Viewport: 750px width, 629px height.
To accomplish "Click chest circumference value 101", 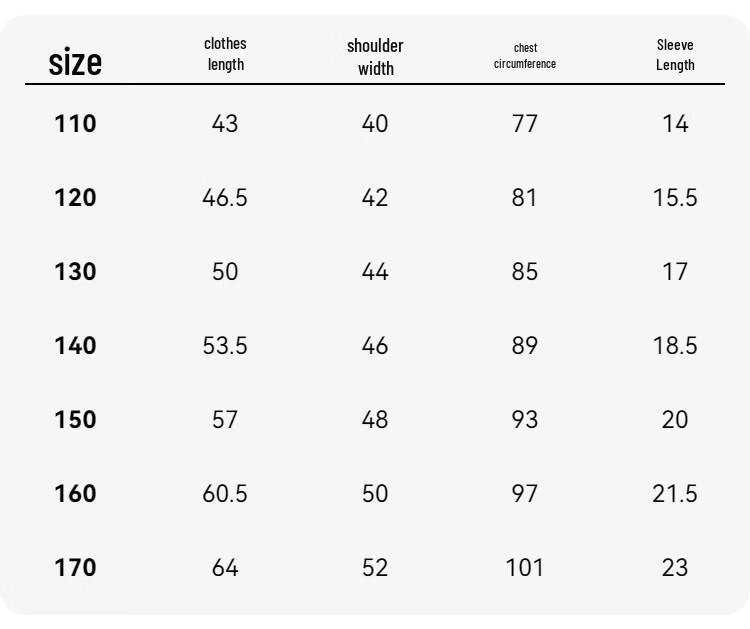I will click(525, 568).
